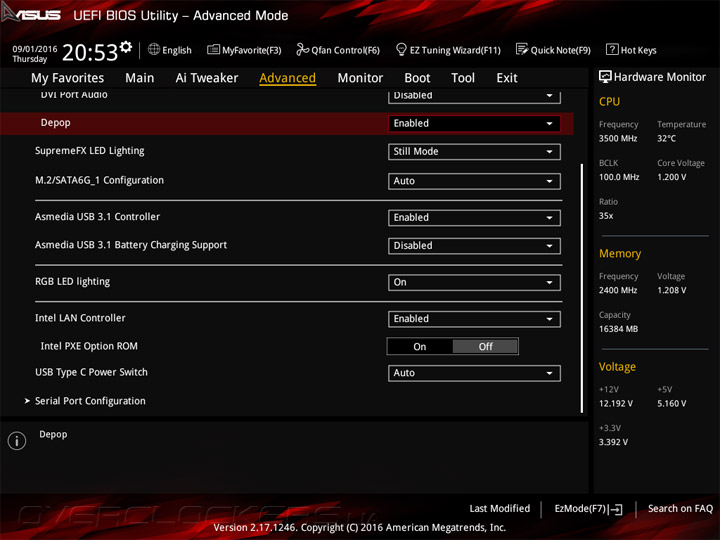The width and height of the screenshot is (720, 540).
Task: Click the info icon beside Depop description
Action: coord(16,441)
